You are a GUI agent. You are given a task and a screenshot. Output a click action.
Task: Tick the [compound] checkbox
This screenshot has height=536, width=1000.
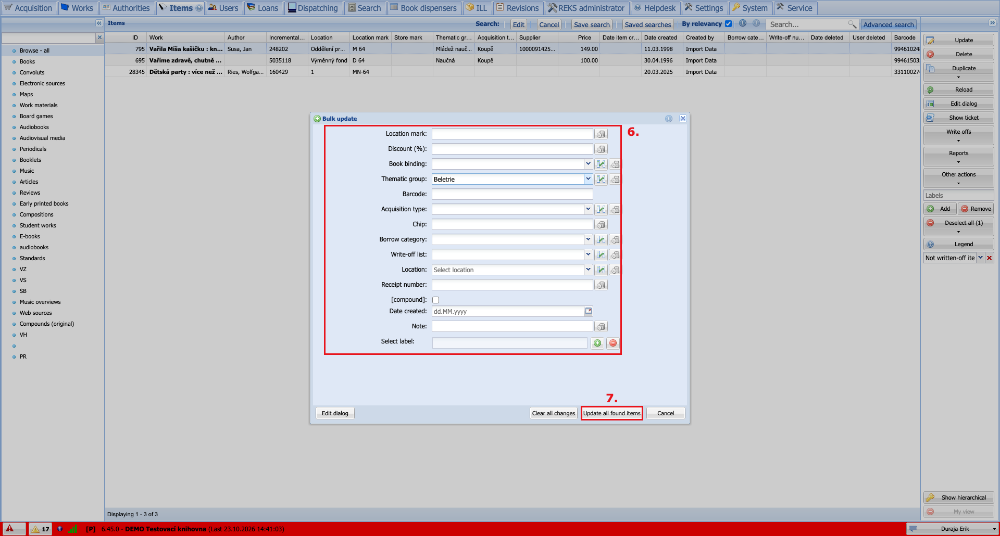(x=436, y=300)
